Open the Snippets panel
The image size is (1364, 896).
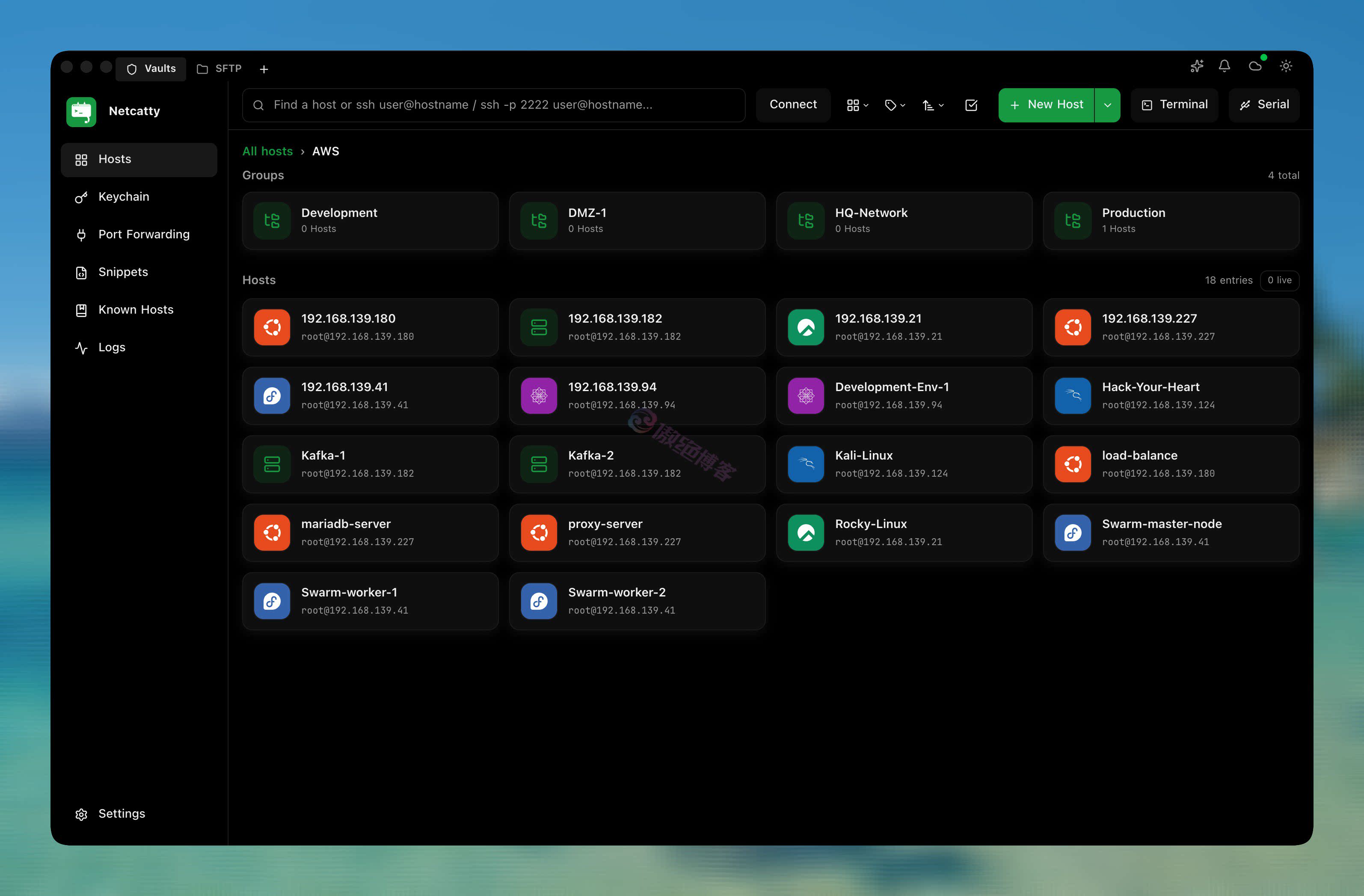[123, 272]
